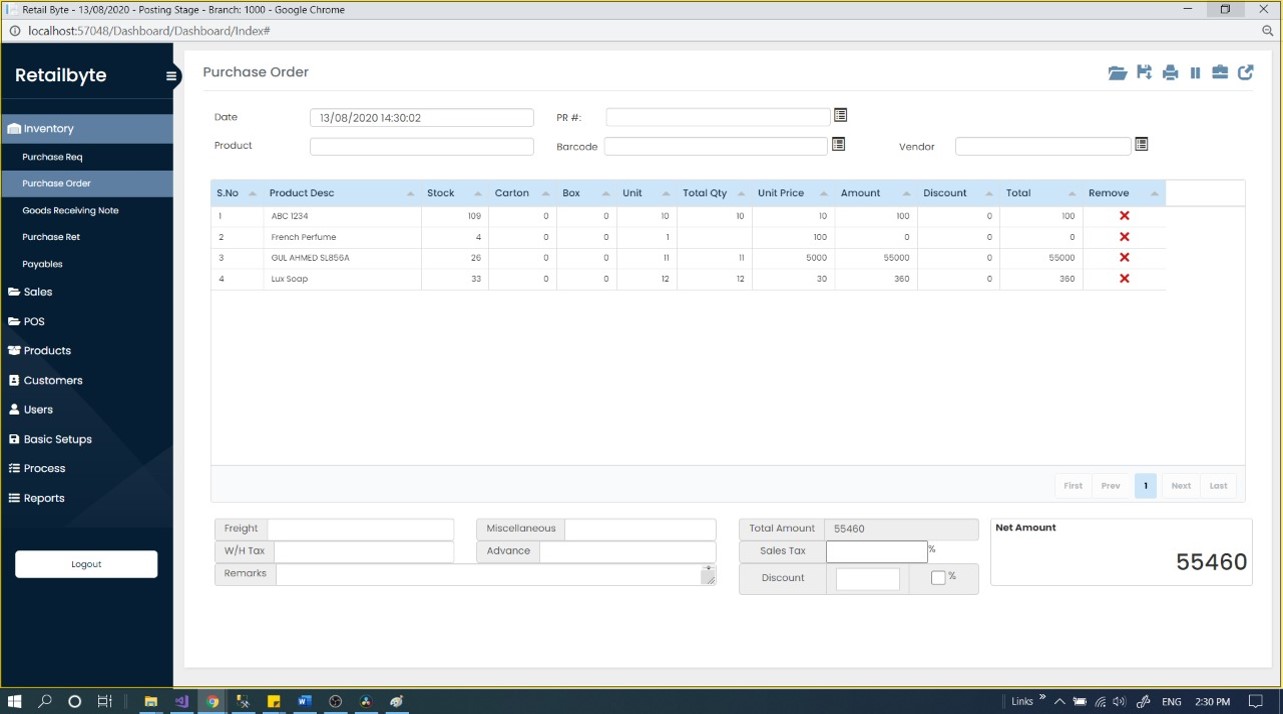1283x714 pixels.
Task: Remove the ABC 1234 row
Action: (x=1124, y=216)
